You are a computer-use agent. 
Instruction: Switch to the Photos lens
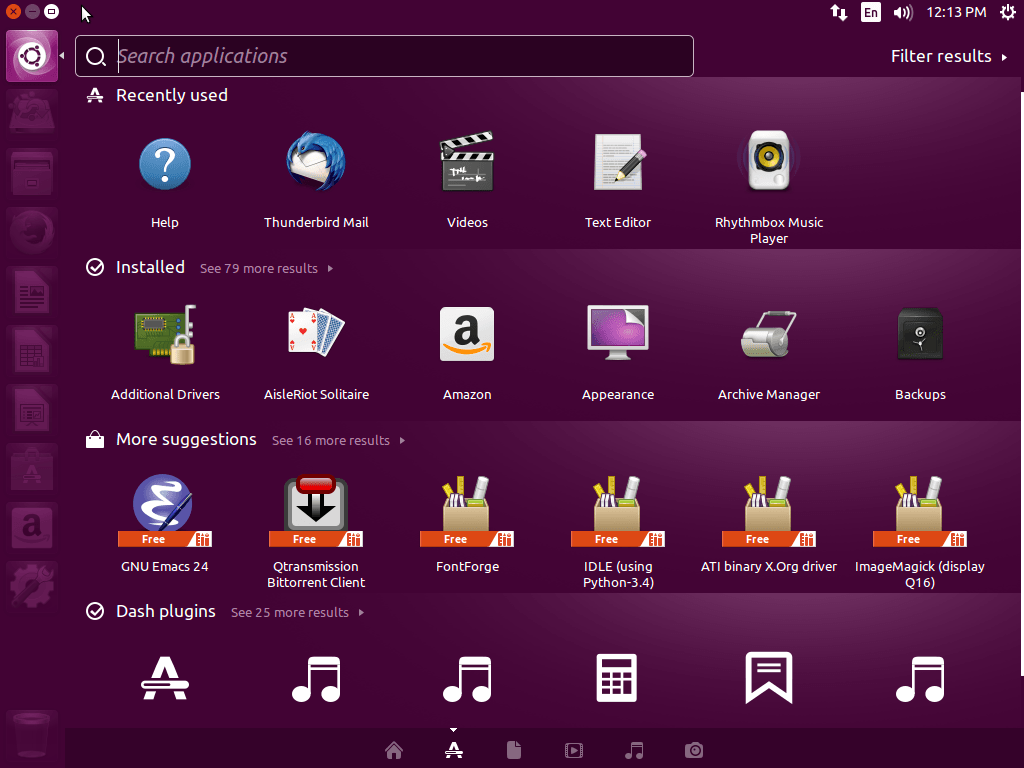click(x=694, y=750)
